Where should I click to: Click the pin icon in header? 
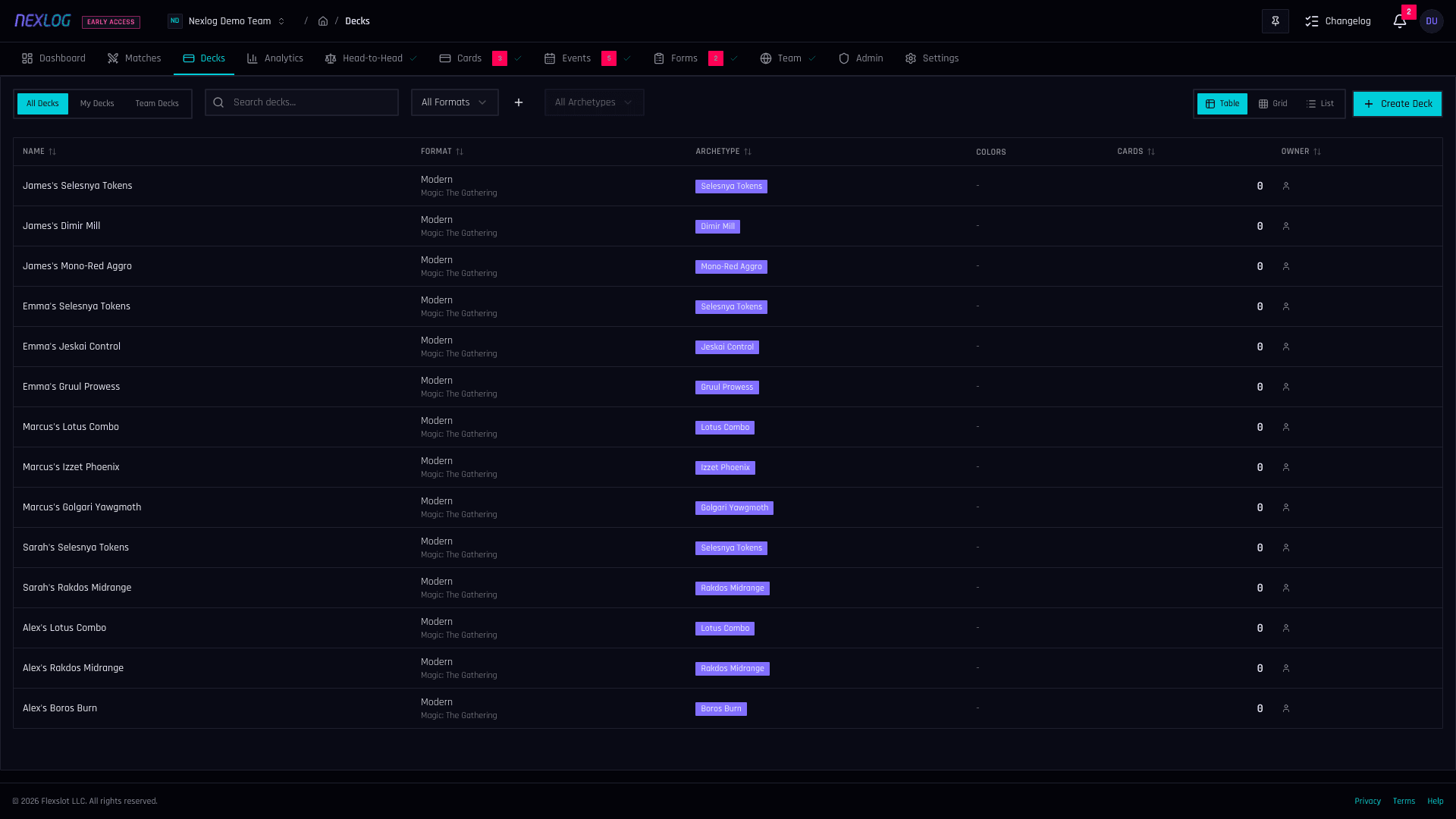click(x=1276, y=21)
